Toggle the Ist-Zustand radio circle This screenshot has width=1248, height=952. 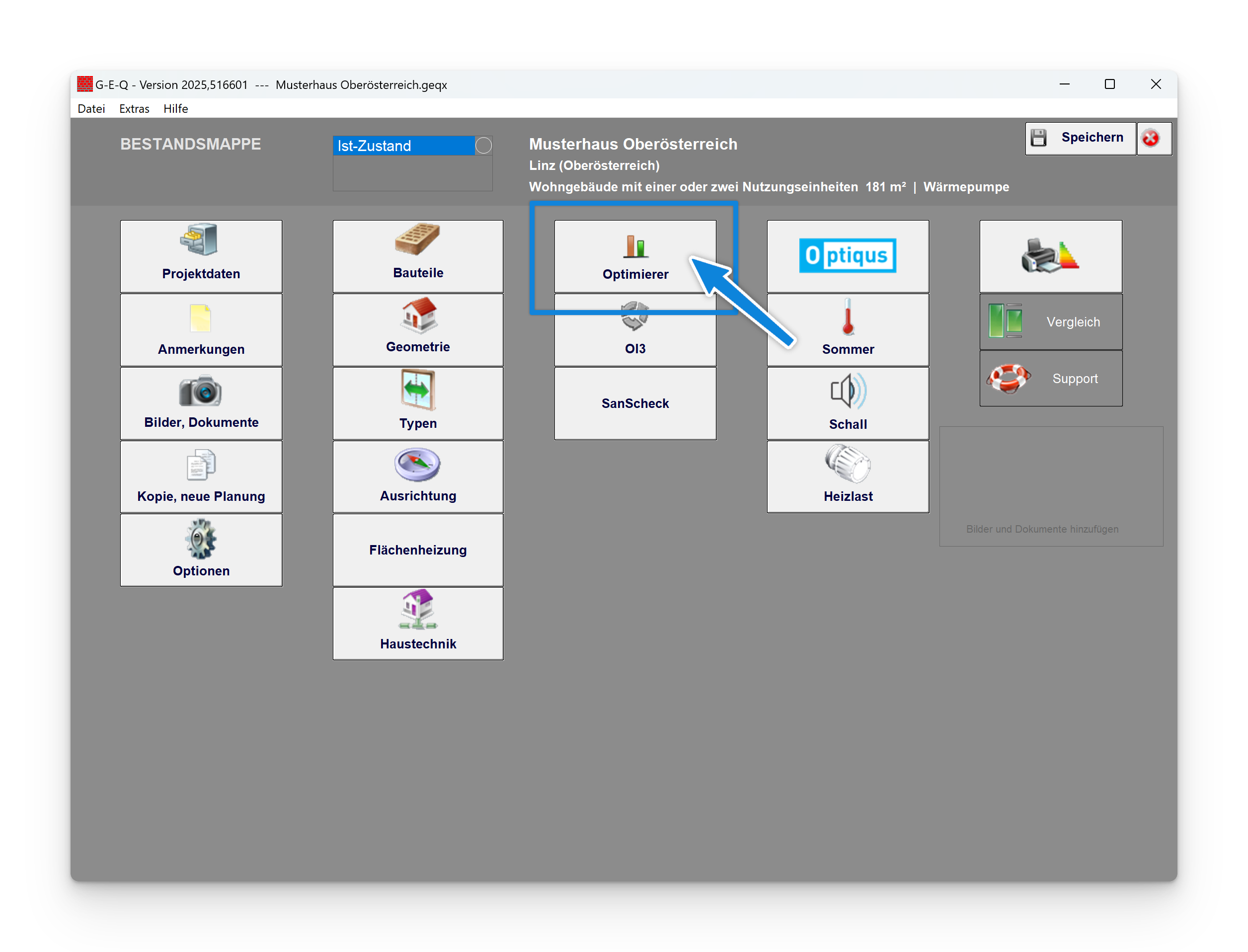[483, 146]
